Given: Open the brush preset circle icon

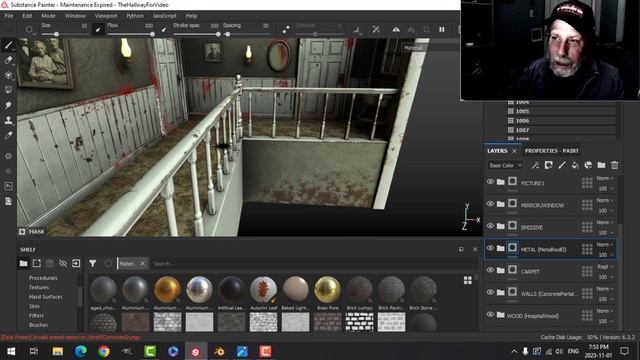Looking at the screenshot, I should [29, 29].
